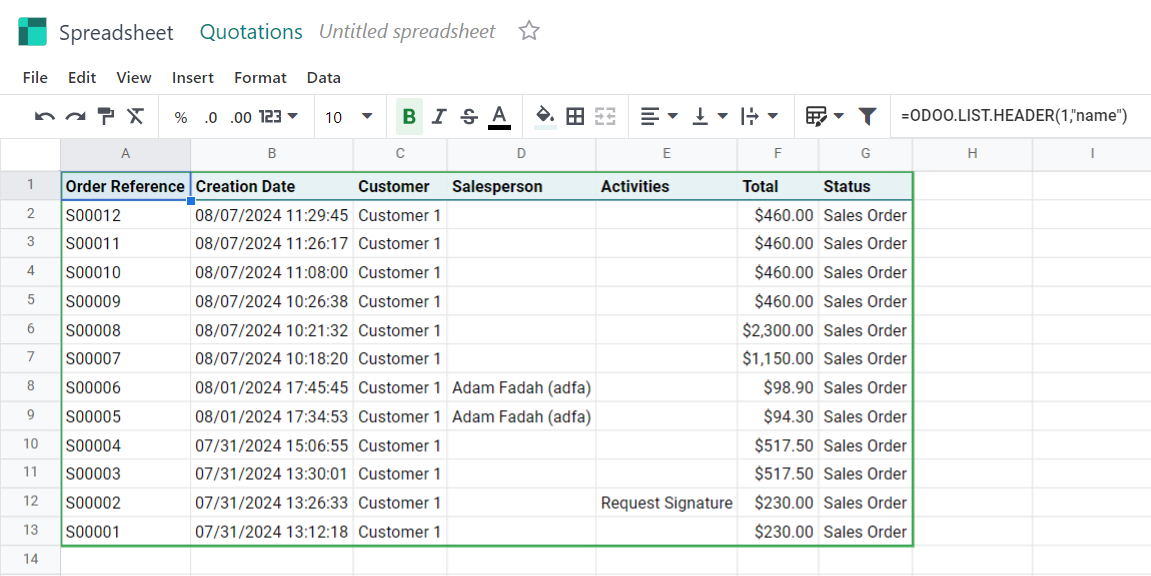Open the Format menu
1151x576 pixels.
(261, 78)
